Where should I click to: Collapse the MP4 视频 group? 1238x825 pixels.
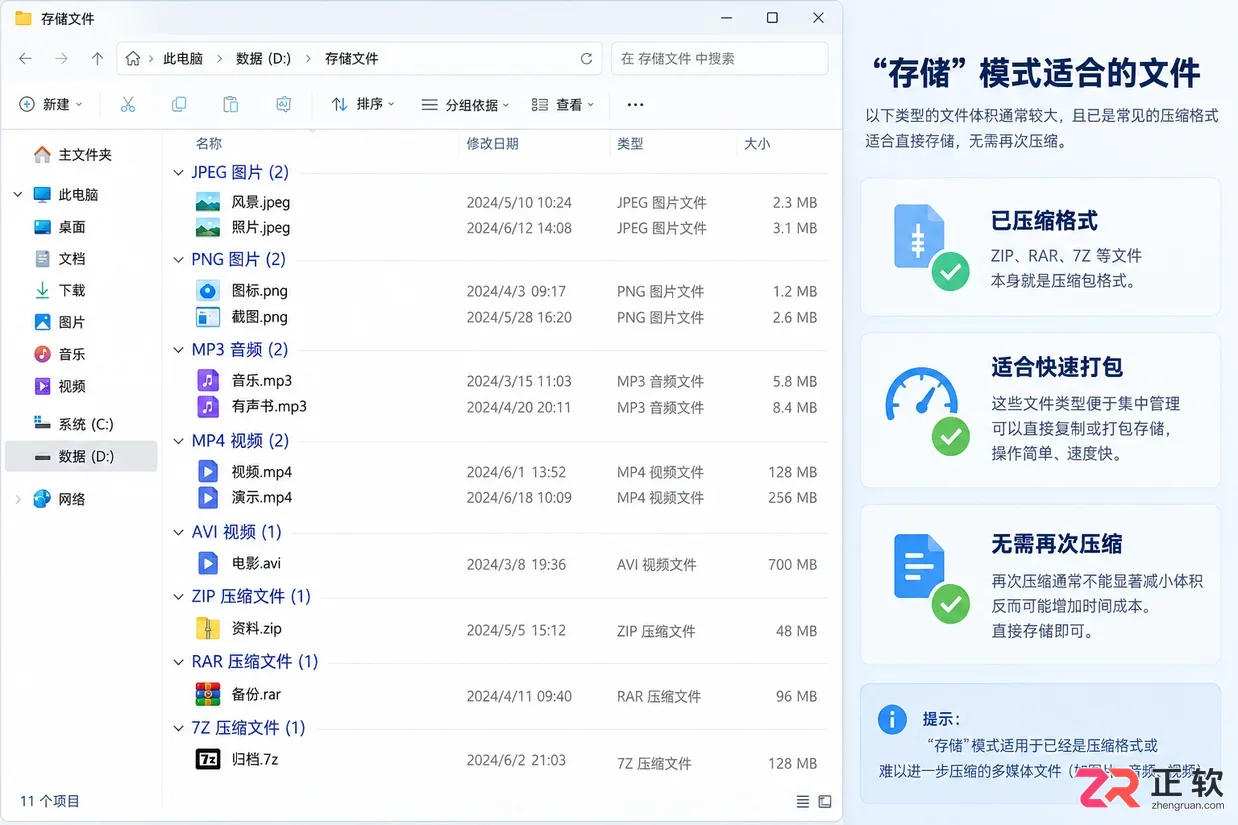tap(179, 441)
